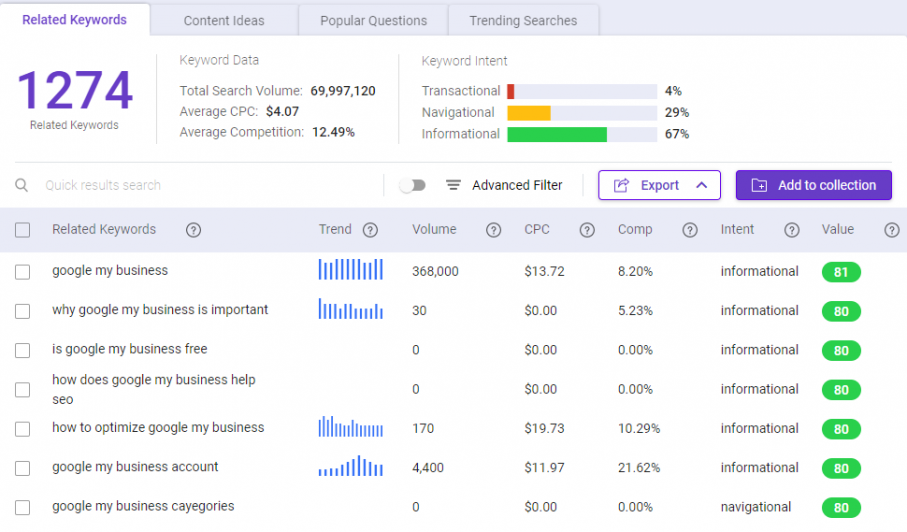
Task: Click the red Transactional intent bar
Action: point(511,91)
